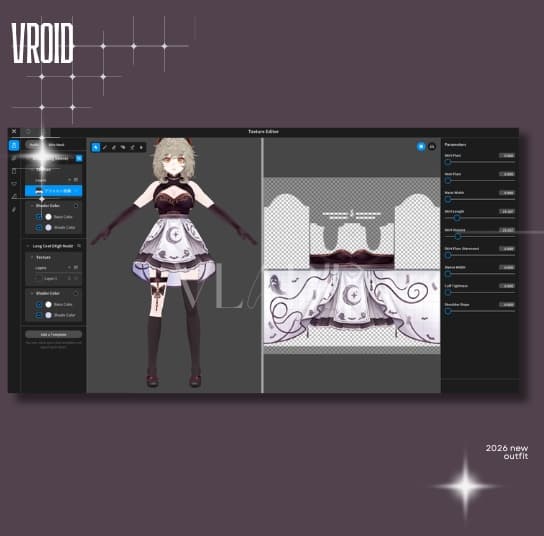Click the 3D character preview viewport
544x536 pixels.
(x=173, y=265)
